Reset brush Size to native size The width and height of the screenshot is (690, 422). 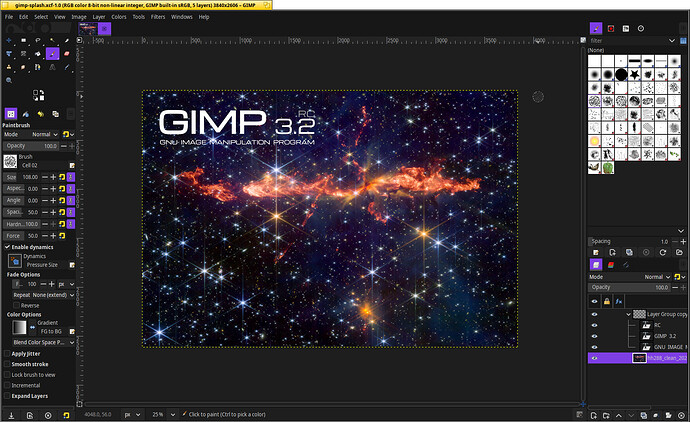62,177
